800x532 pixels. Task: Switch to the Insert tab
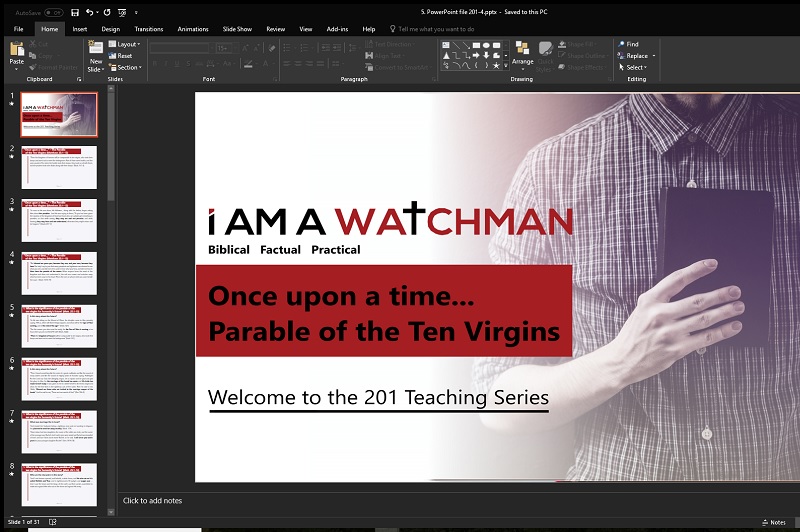point(80,29)
